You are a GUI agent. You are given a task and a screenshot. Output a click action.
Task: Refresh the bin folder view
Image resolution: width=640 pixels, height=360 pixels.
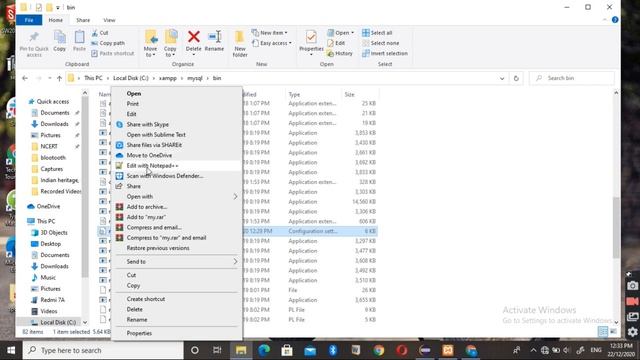[516, 78]
